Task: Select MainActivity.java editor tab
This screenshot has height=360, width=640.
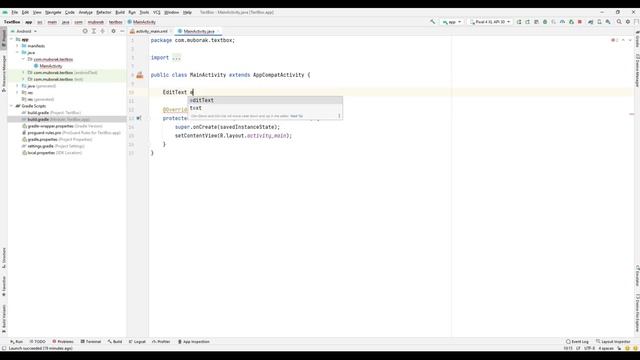Action: pyautogui.click(x=198, y=31)
